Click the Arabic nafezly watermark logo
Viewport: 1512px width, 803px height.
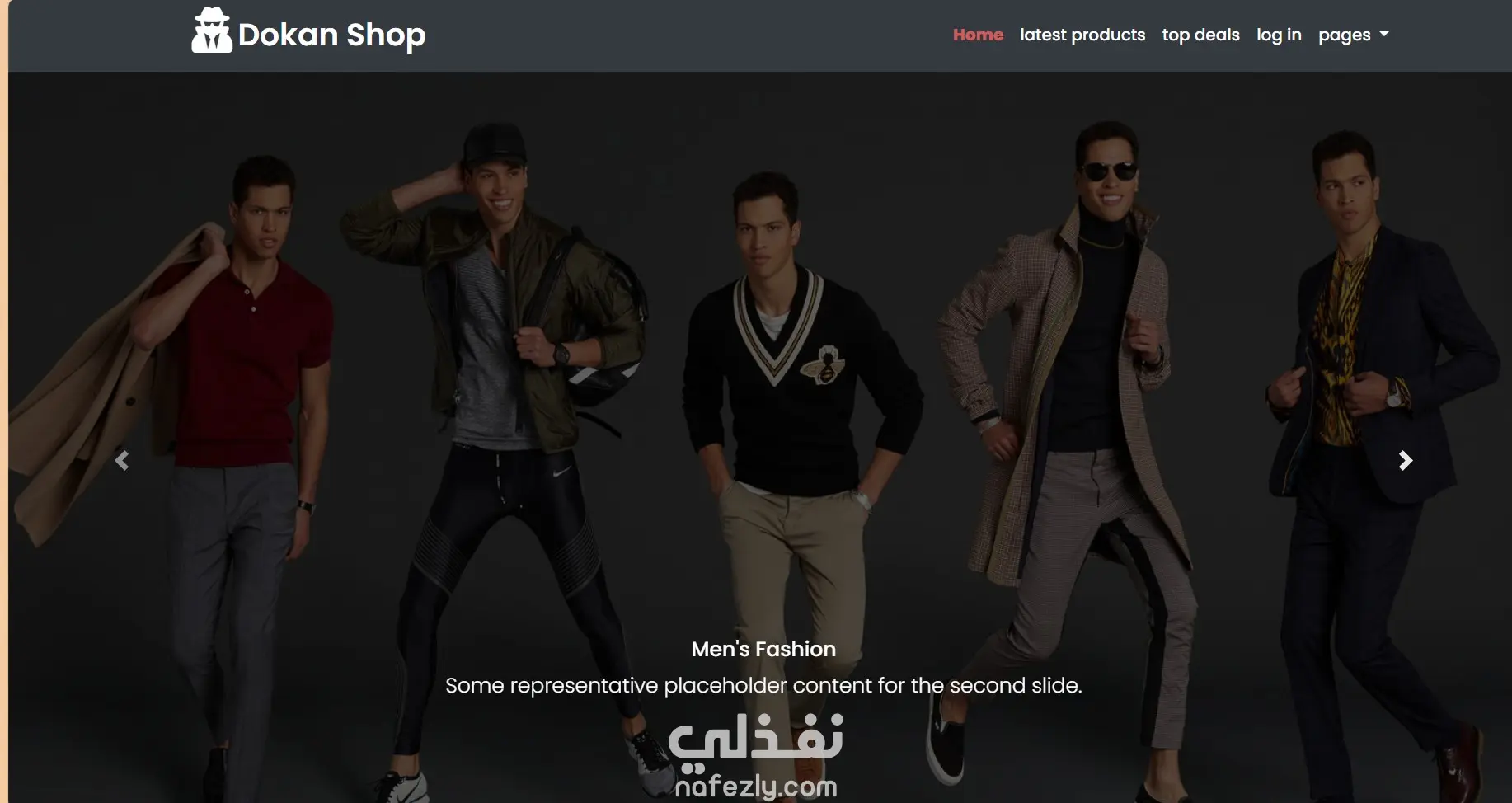point(755,736)
